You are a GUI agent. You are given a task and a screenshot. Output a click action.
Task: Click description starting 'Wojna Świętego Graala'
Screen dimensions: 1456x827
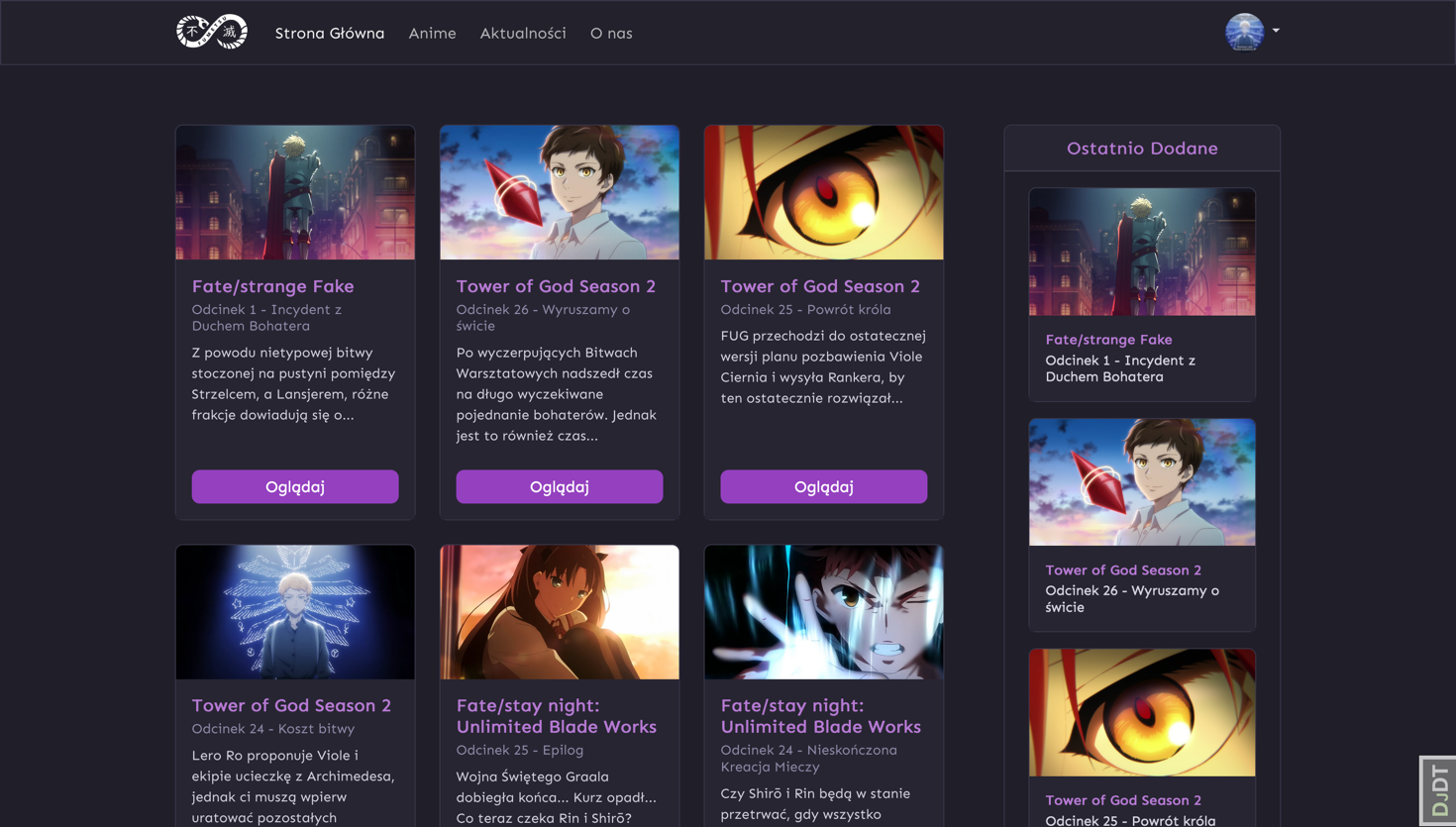tap(557, 797)
